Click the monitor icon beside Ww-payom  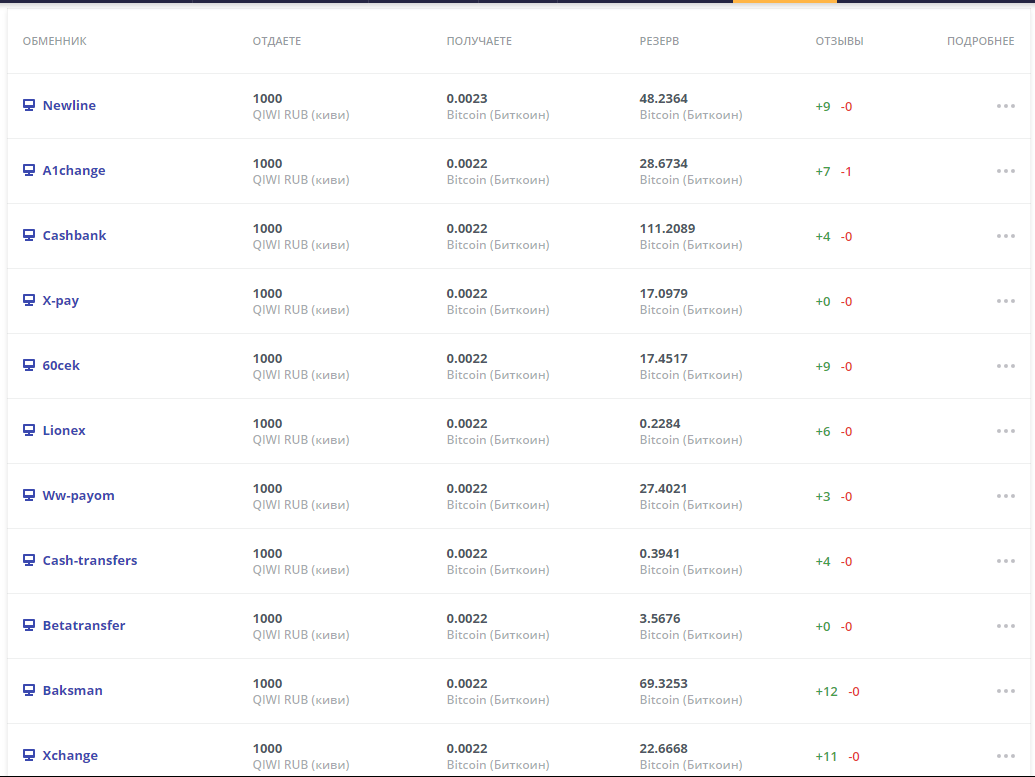pyautogui.click(x=29, y=495)
